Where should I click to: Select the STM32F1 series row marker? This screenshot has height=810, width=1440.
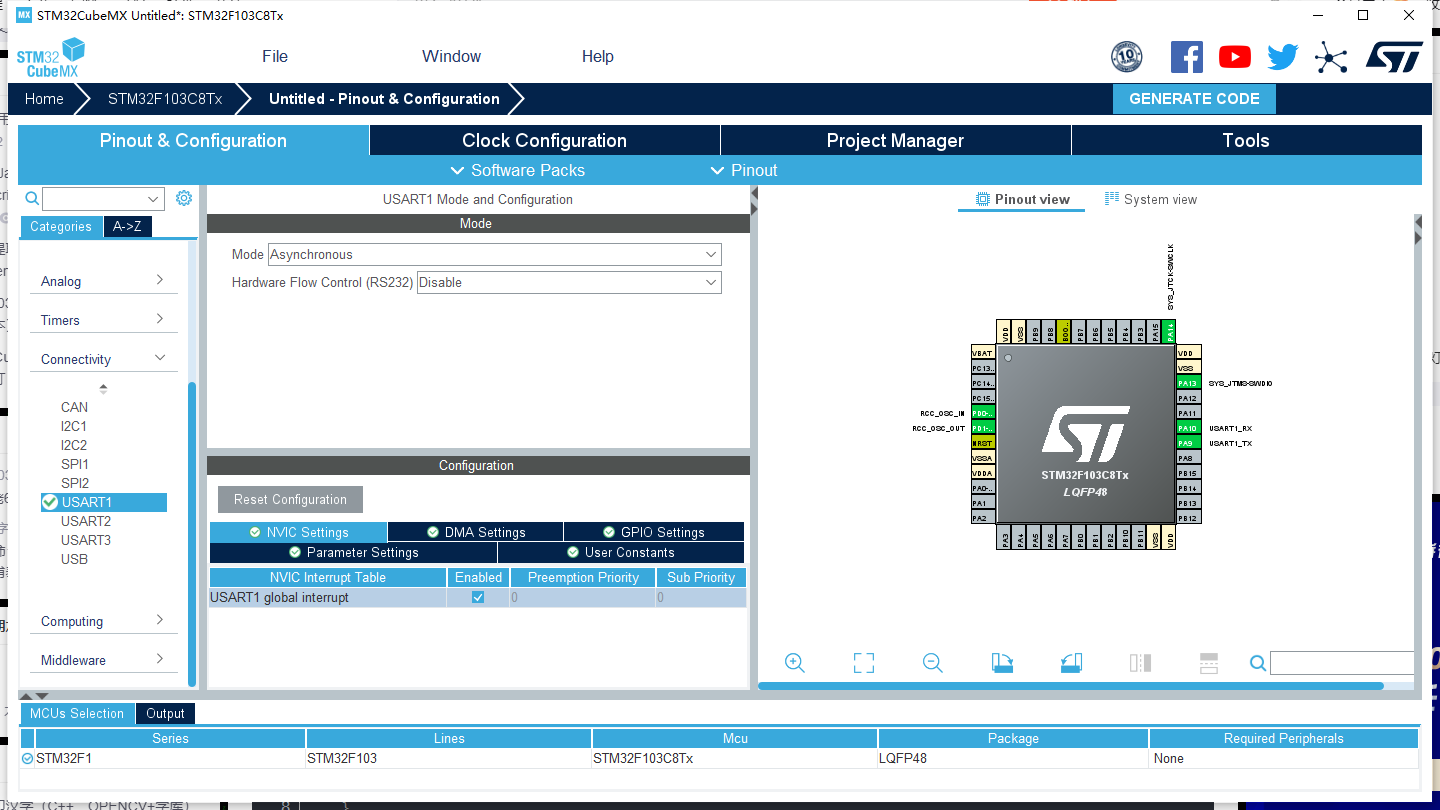[x=27, y=759]
